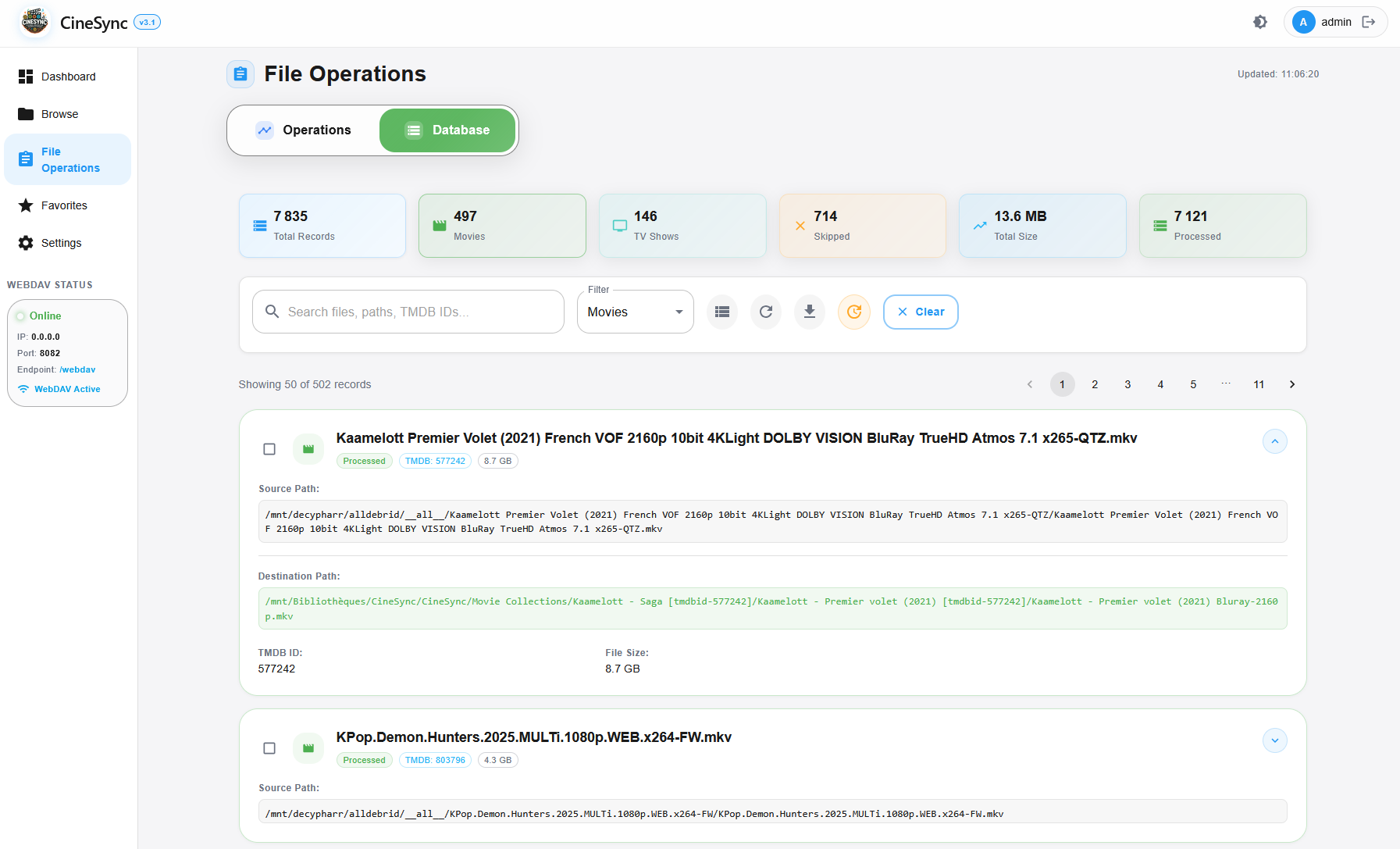Click the orange reprocess icon
This screenshot has width=1400, height=849.
tap(853, 312)
